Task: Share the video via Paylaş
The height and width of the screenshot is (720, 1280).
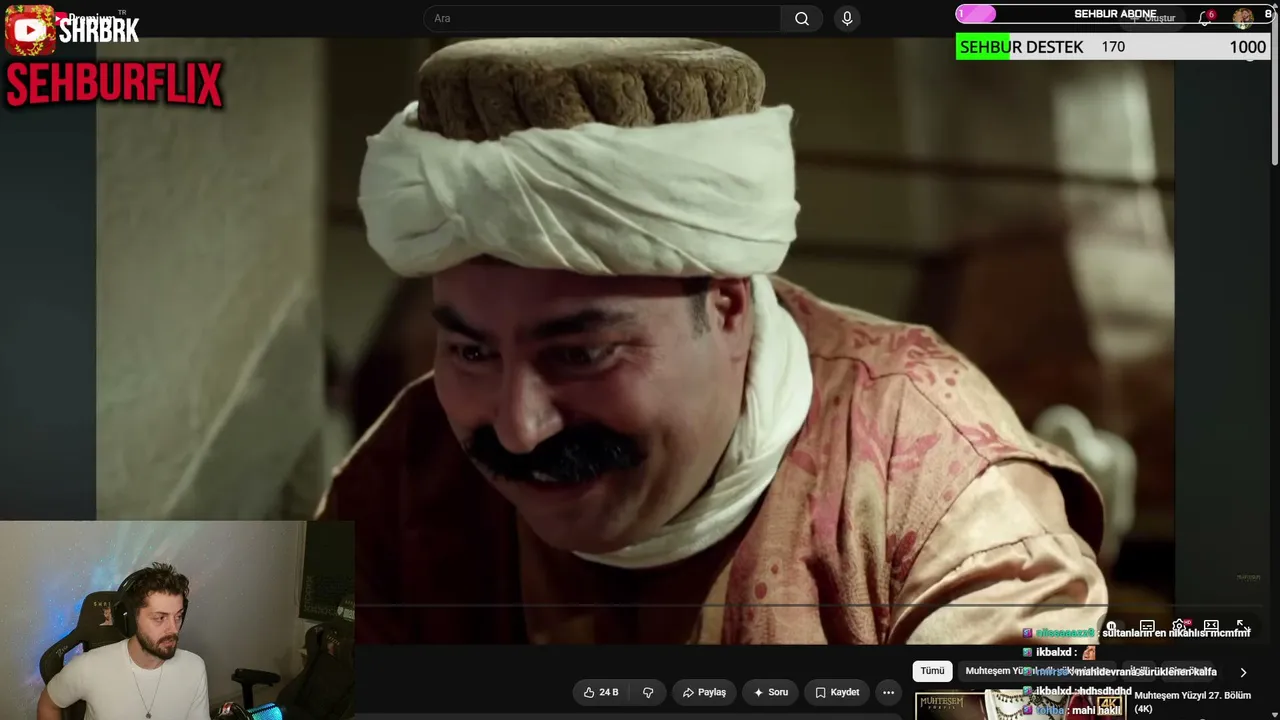Action: pos(704,692)
